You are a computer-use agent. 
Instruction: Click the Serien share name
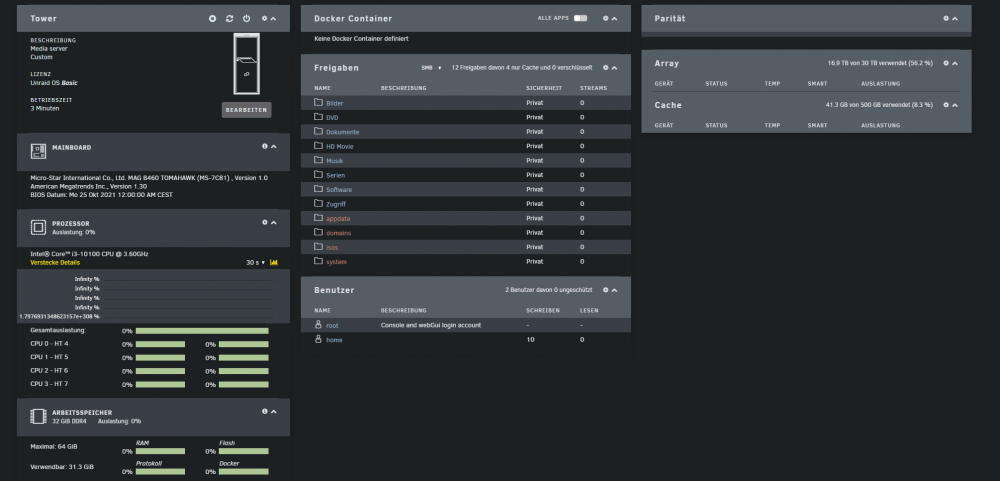335,175
